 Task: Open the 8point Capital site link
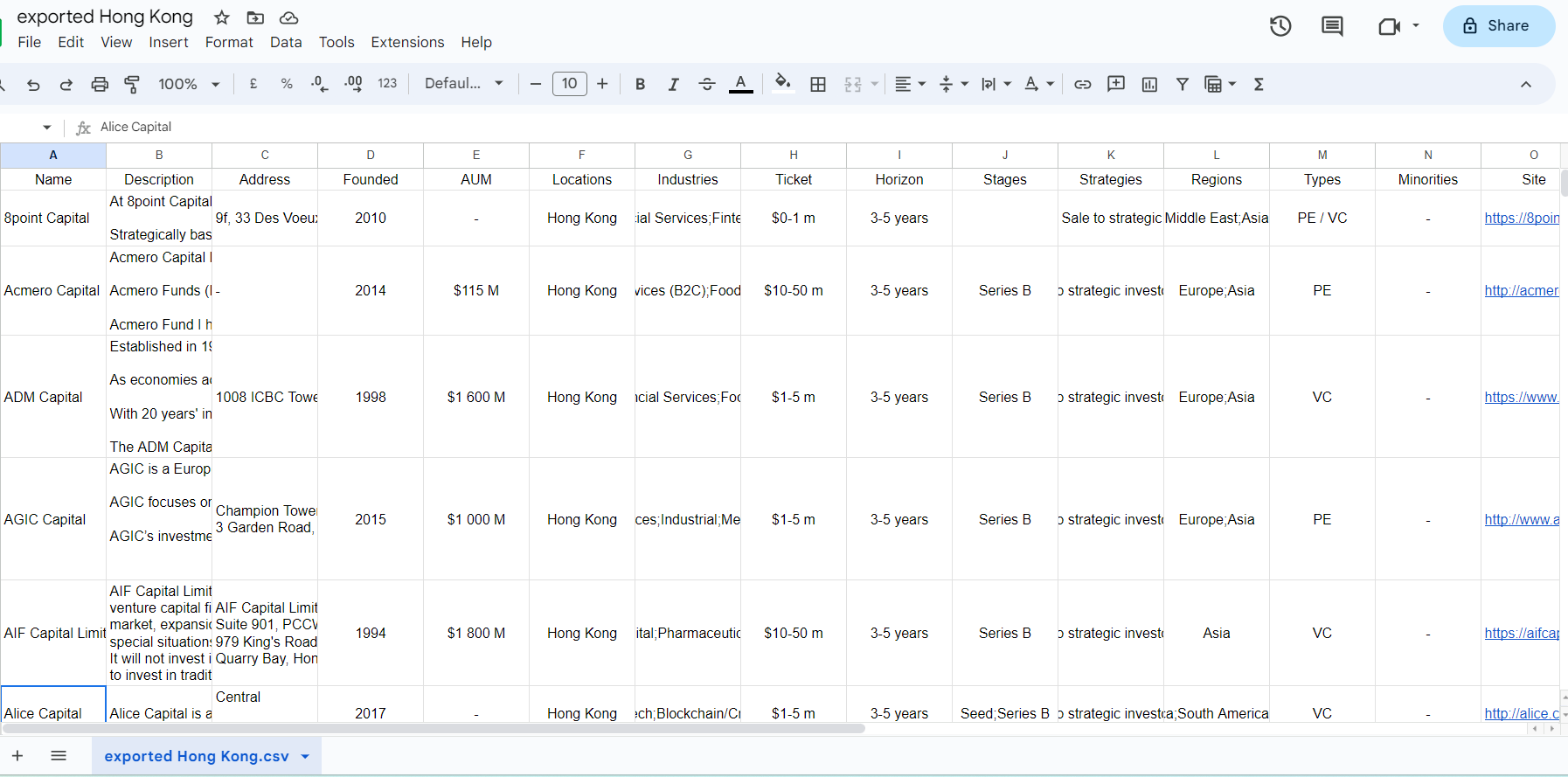coord(1522,218)
